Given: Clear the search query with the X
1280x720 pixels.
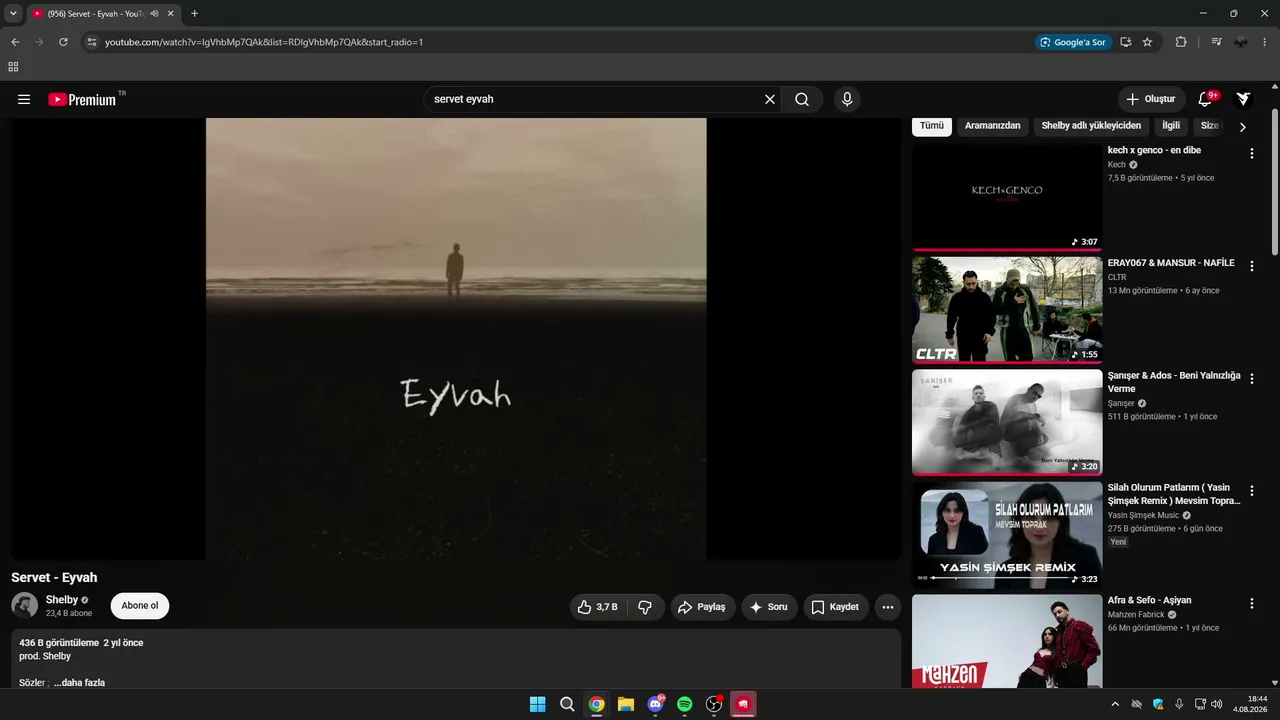Looking at the screenshot, I should (770, 99).
